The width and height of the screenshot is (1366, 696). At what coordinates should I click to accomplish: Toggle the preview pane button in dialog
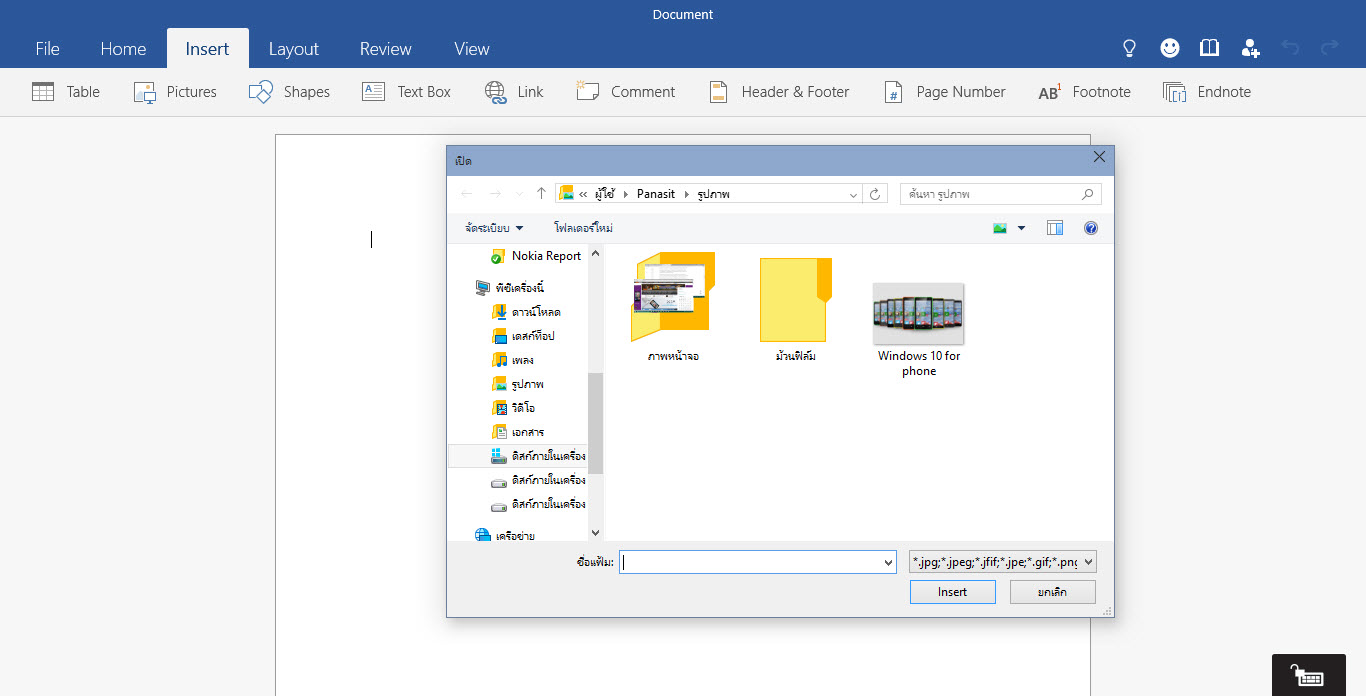(1054, 228)
